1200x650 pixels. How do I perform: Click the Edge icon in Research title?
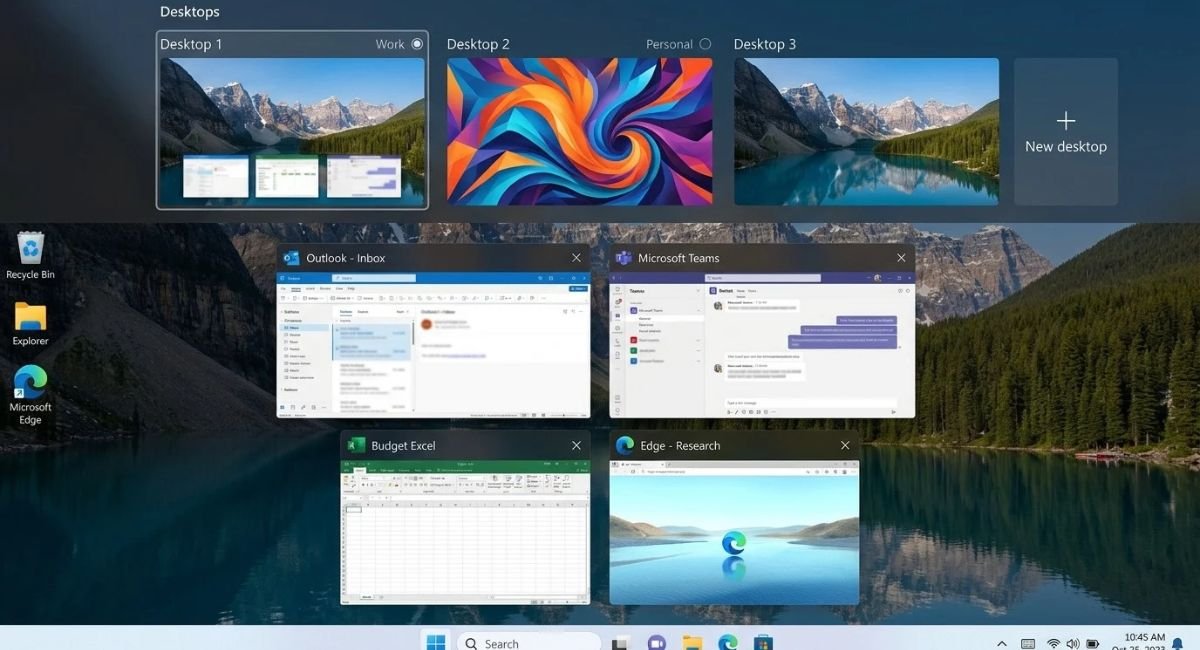(x=625, y=445)
